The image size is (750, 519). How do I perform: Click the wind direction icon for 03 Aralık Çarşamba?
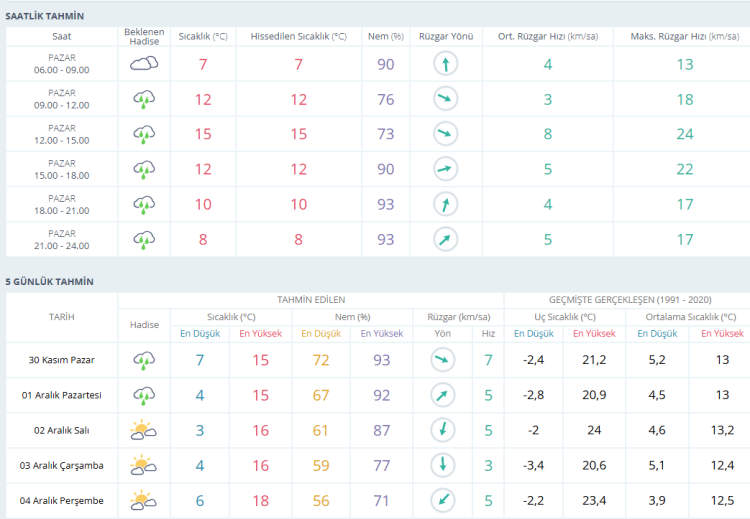pyautogui.click(x=442, y=465)
